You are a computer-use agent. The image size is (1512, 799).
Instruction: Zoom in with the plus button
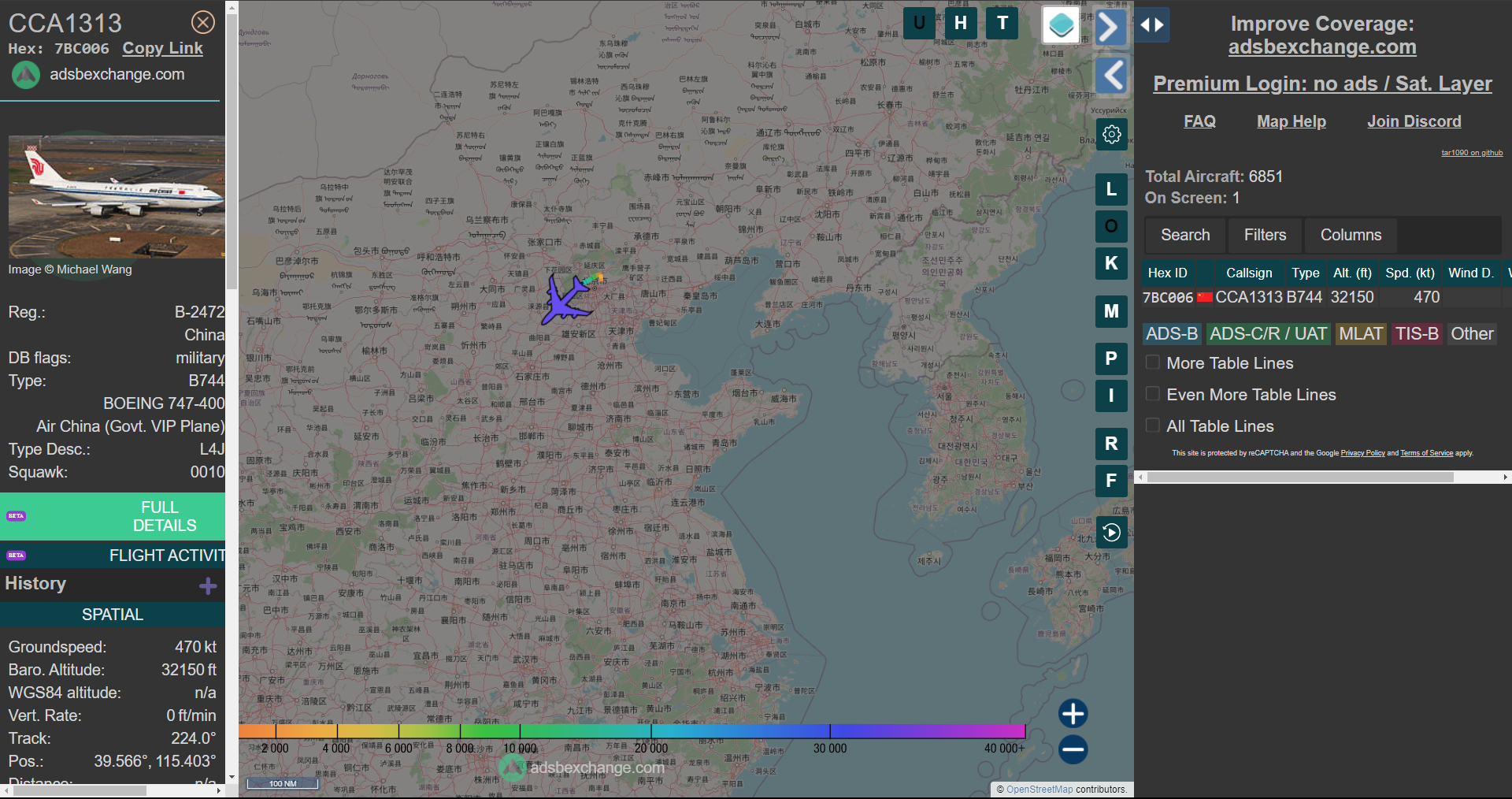click(x=1073, y=713)
